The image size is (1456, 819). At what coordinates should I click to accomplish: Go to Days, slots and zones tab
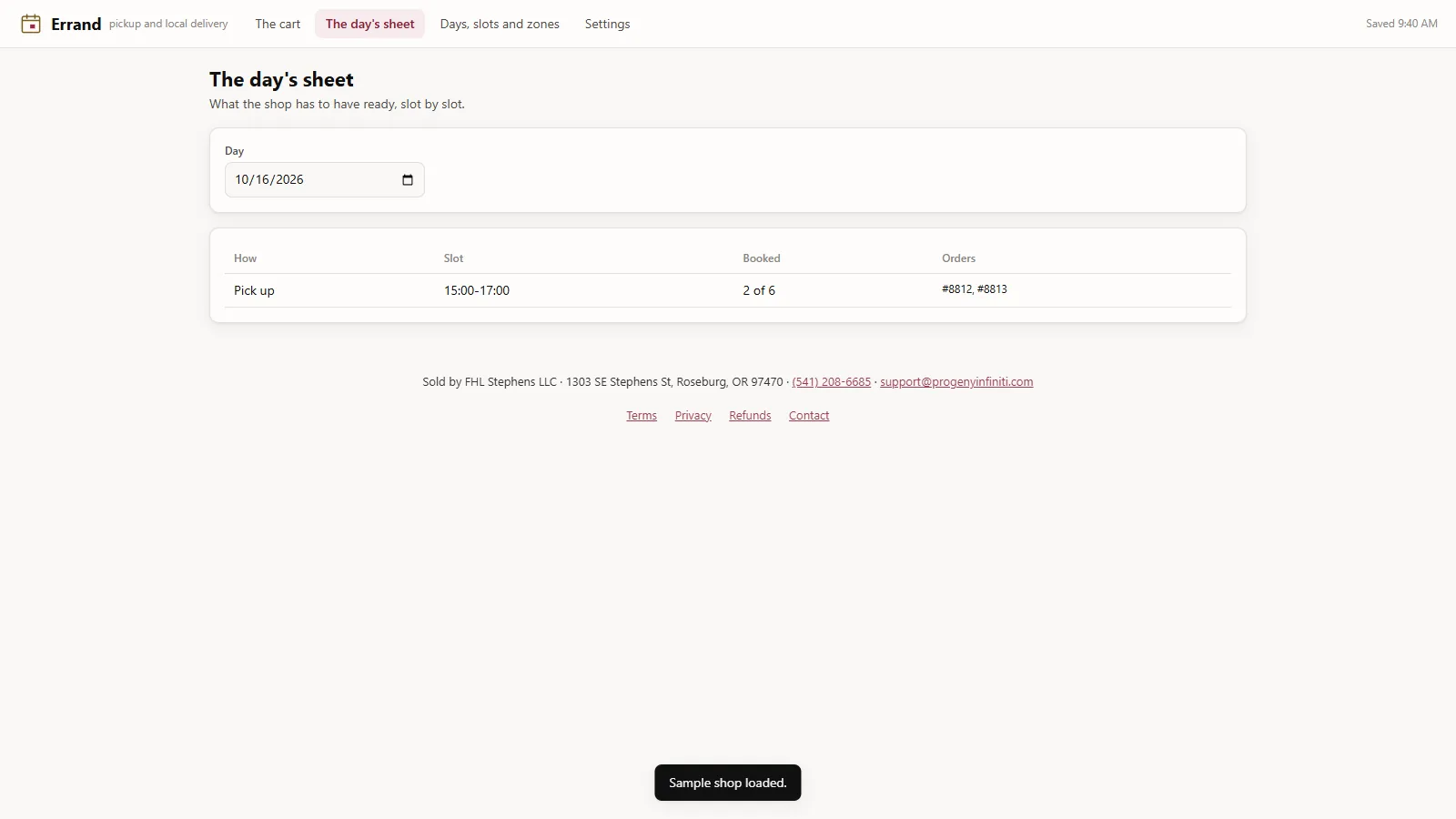coord(500,24)
